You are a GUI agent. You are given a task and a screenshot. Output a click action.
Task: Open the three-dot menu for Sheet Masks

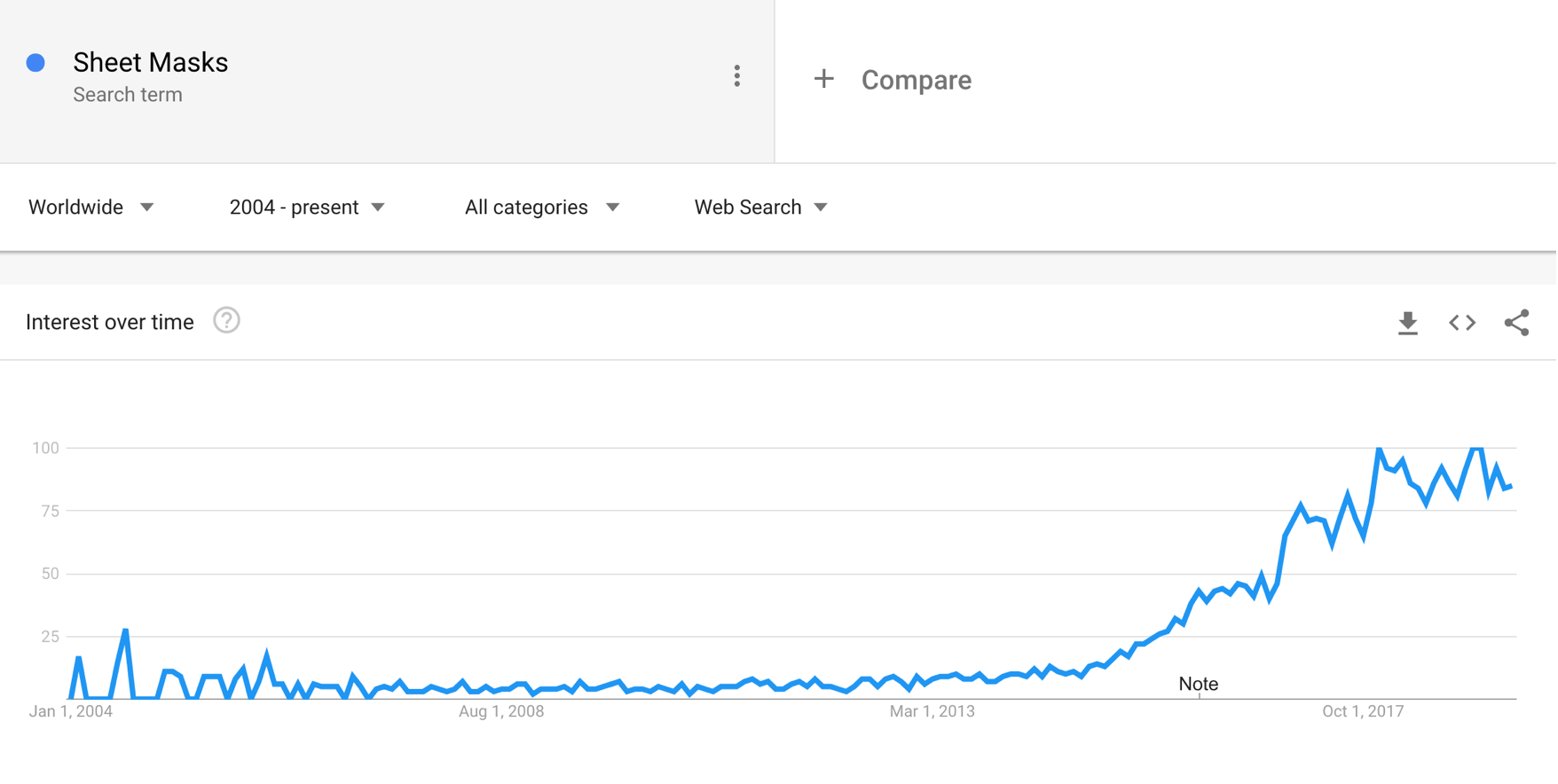736,76
